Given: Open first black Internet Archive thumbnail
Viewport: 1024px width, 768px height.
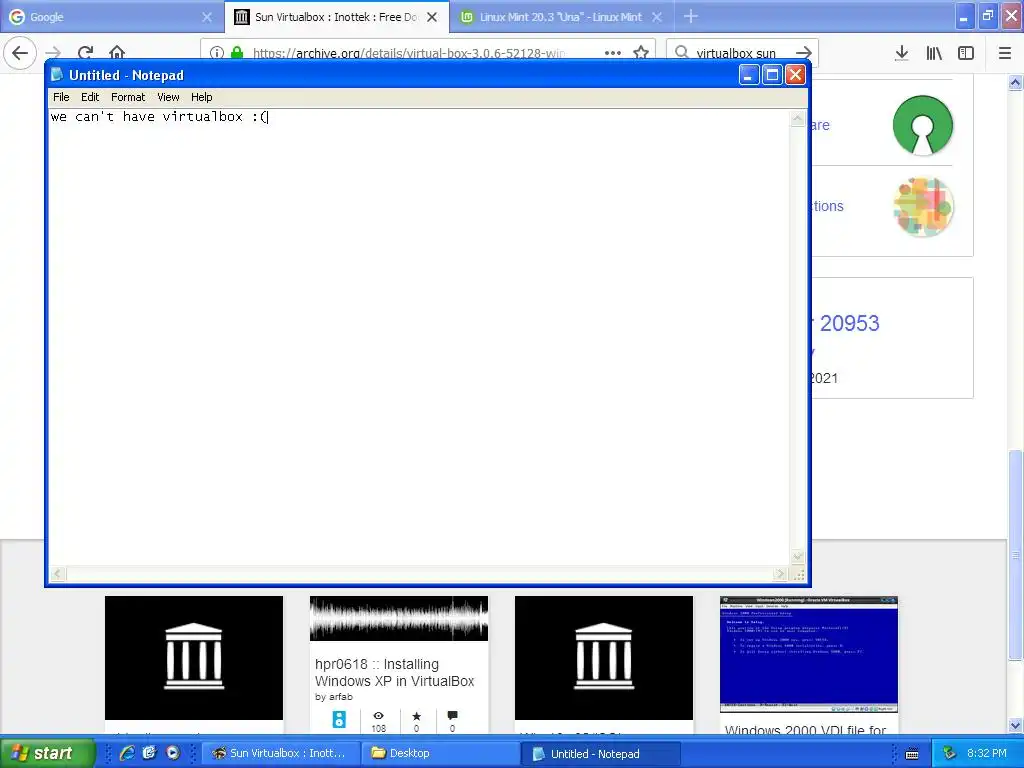Looking at the screenshot, I should pos(194,658).
